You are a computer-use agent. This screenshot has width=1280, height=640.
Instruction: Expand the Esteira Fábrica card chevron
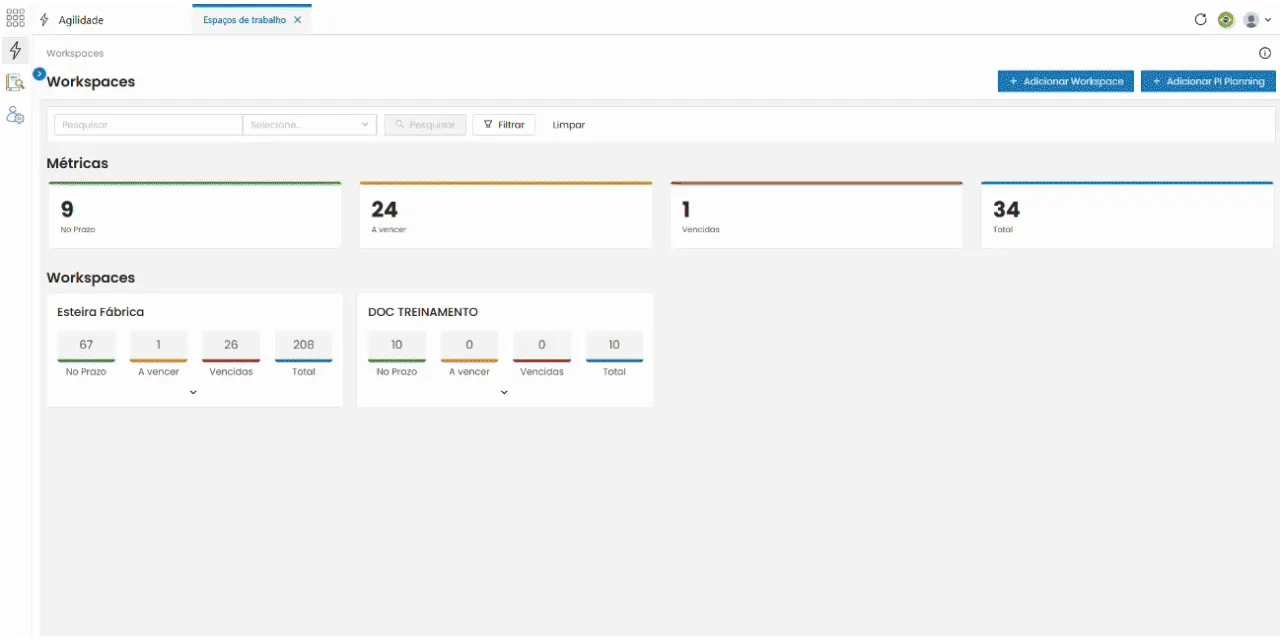[x=193, y=392]
